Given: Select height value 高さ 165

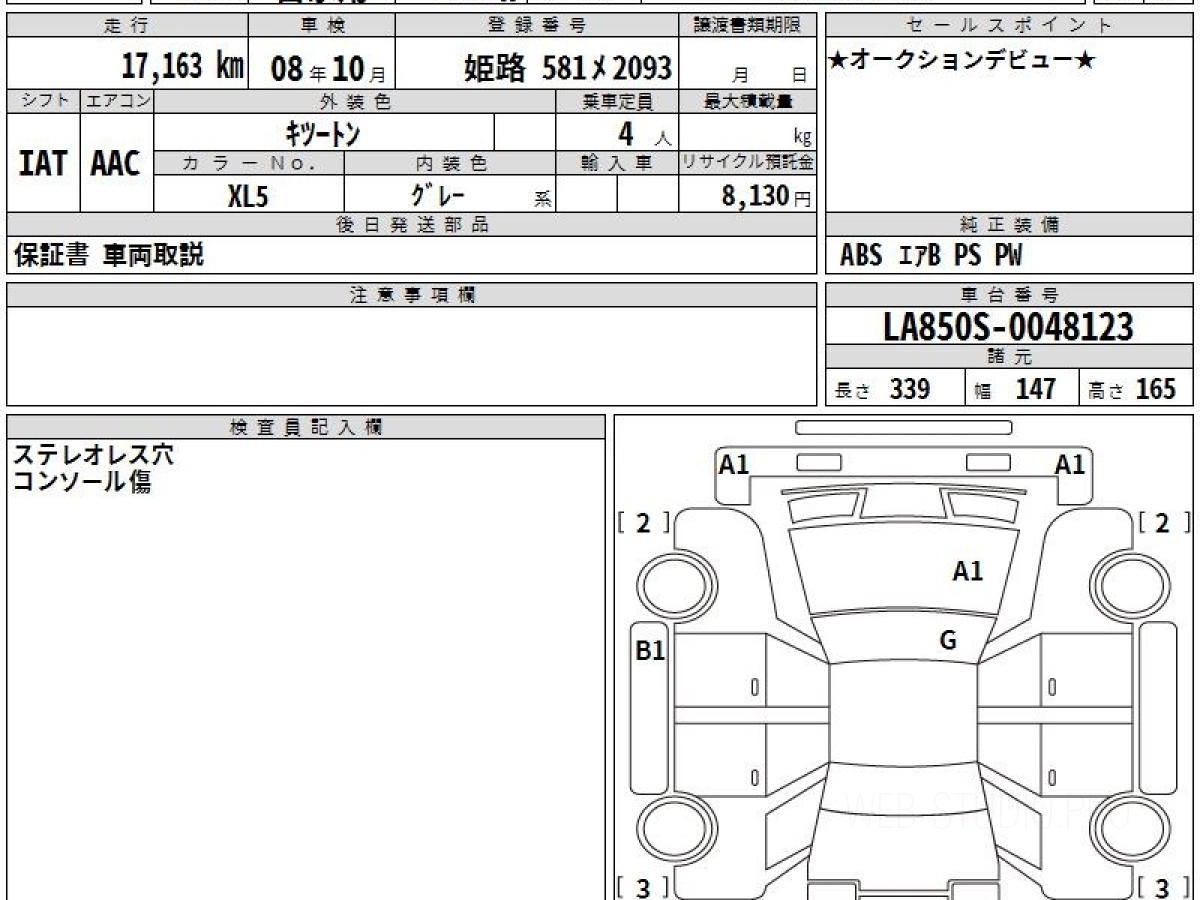Looking at the screenshot, I should tap(1132, 389).
